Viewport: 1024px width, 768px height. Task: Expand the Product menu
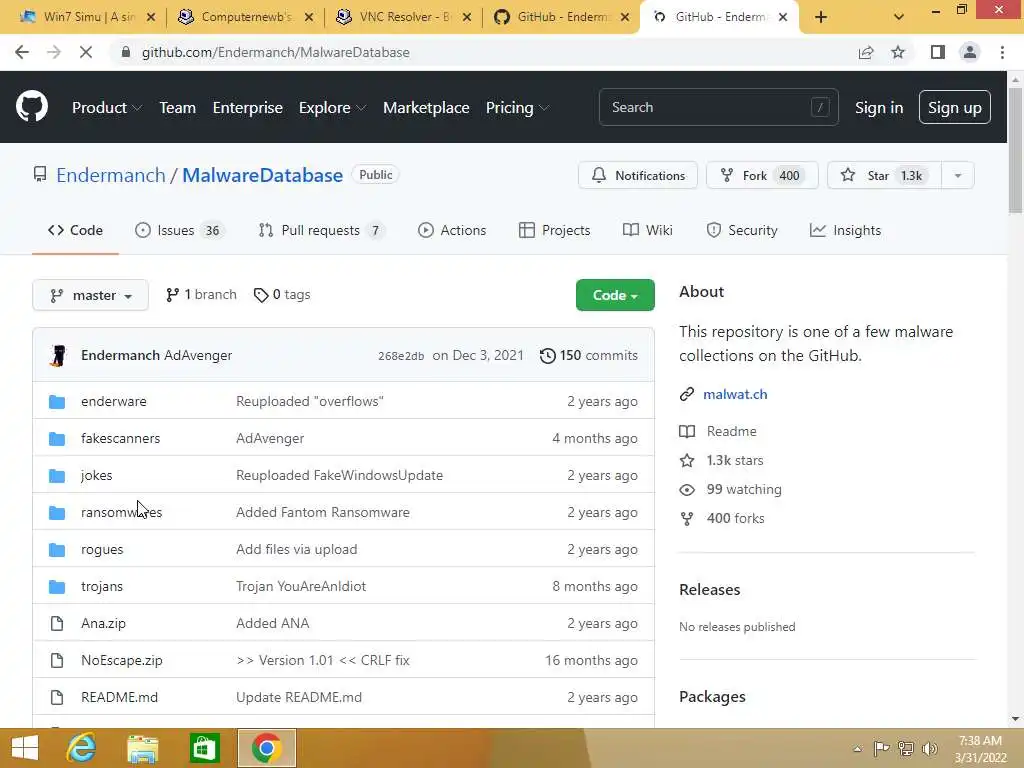coord(107,108)
